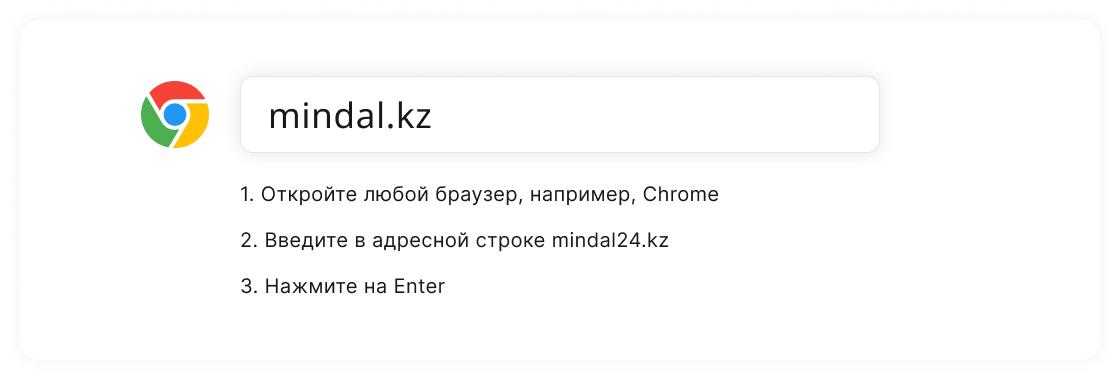Click the word Chrome in step one
1120x380 pixels.
[681, 194]
